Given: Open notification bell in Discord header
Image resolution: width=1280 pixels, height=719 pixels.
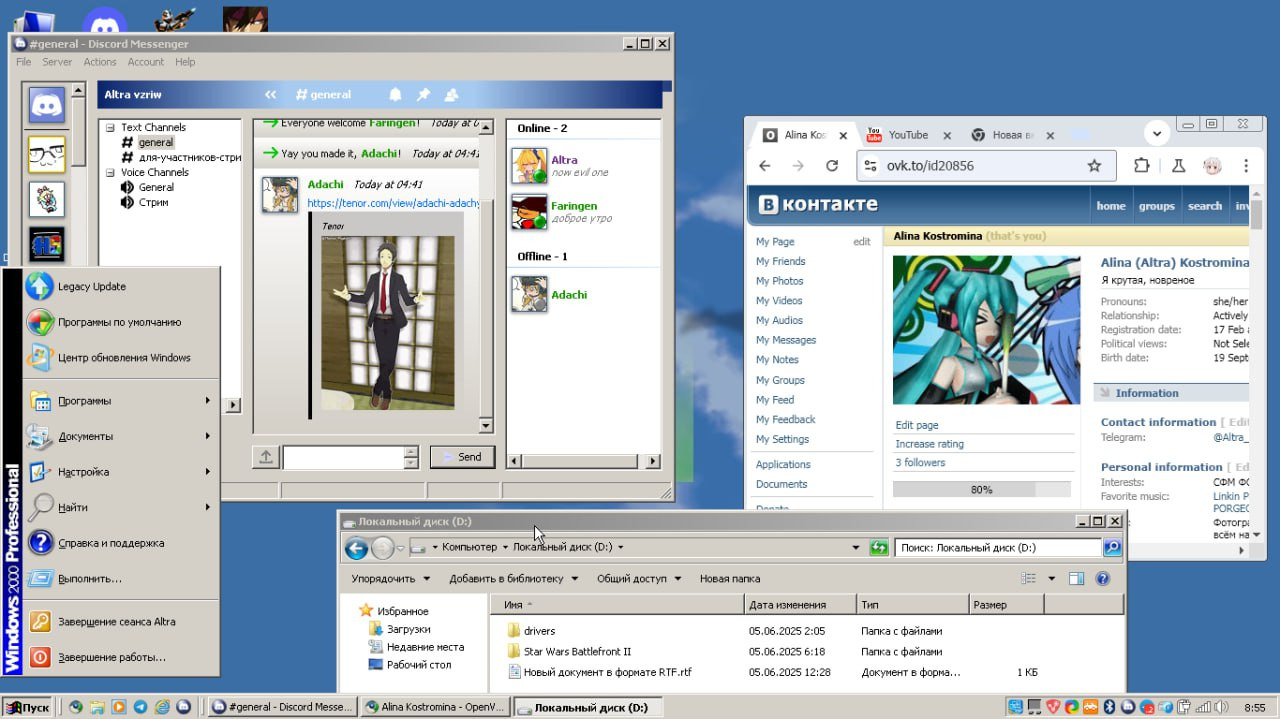Looking at the screenshot, I should (395, 94).
